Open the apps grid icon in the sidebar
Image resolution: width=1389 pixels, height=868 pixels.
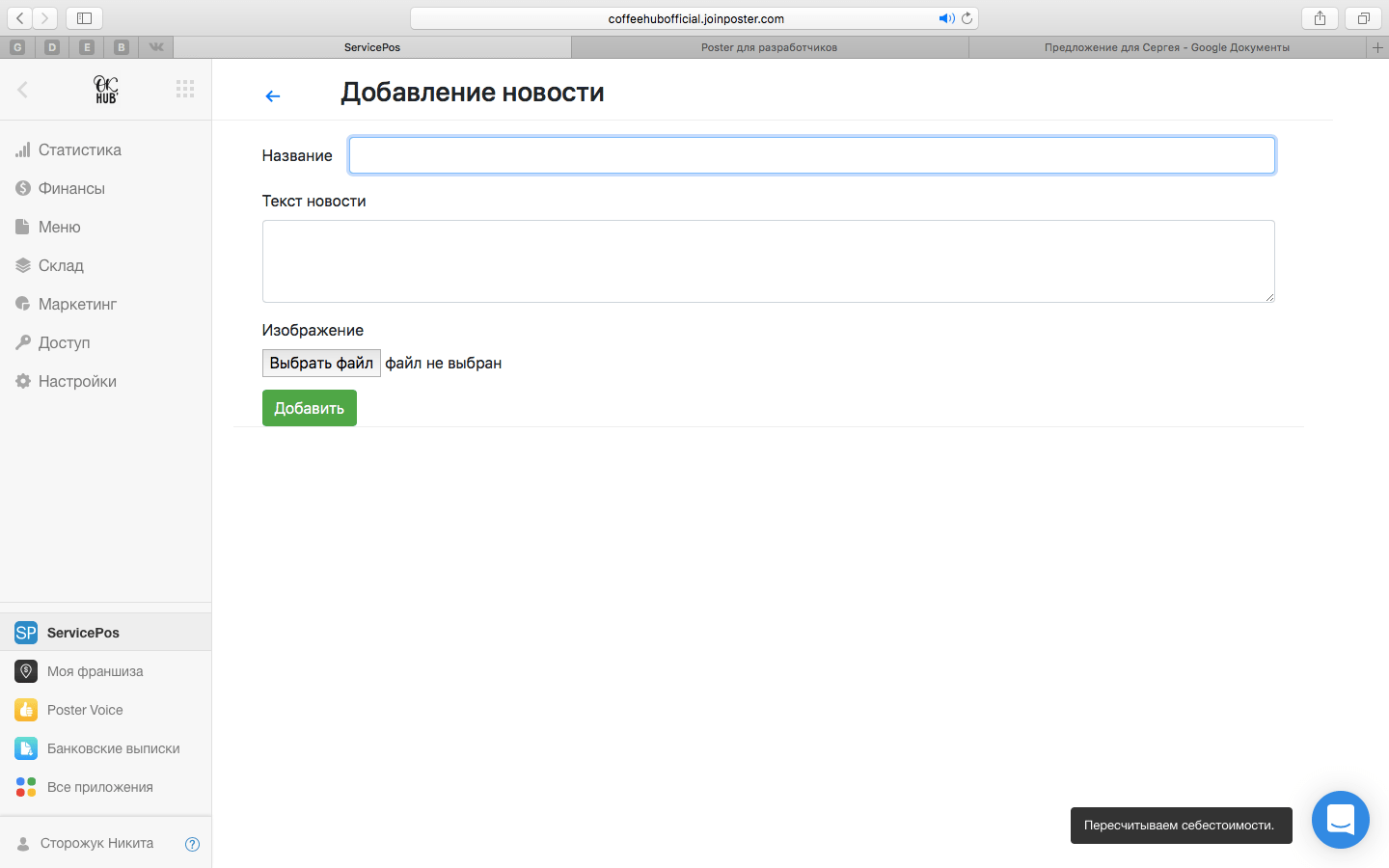[x=185, y=89]
